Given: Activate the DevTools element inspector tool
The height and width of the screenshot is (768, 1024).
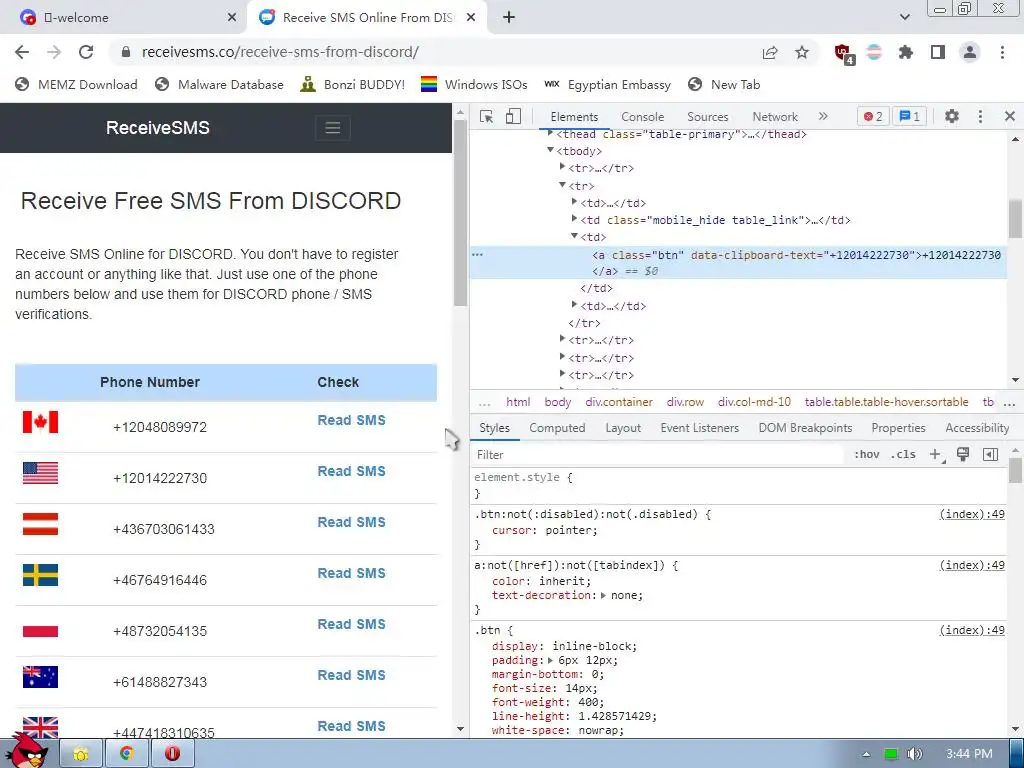Looking at the screenshot, I should [487, 116].
